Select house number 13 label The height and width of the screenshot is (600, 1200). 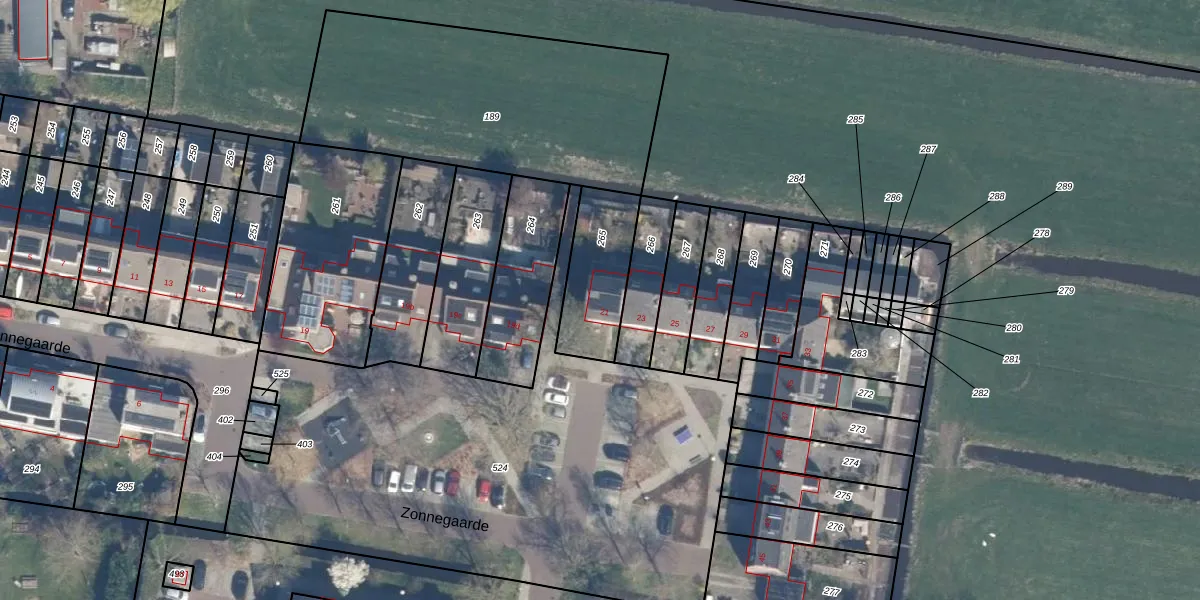(x=168, y=283)
